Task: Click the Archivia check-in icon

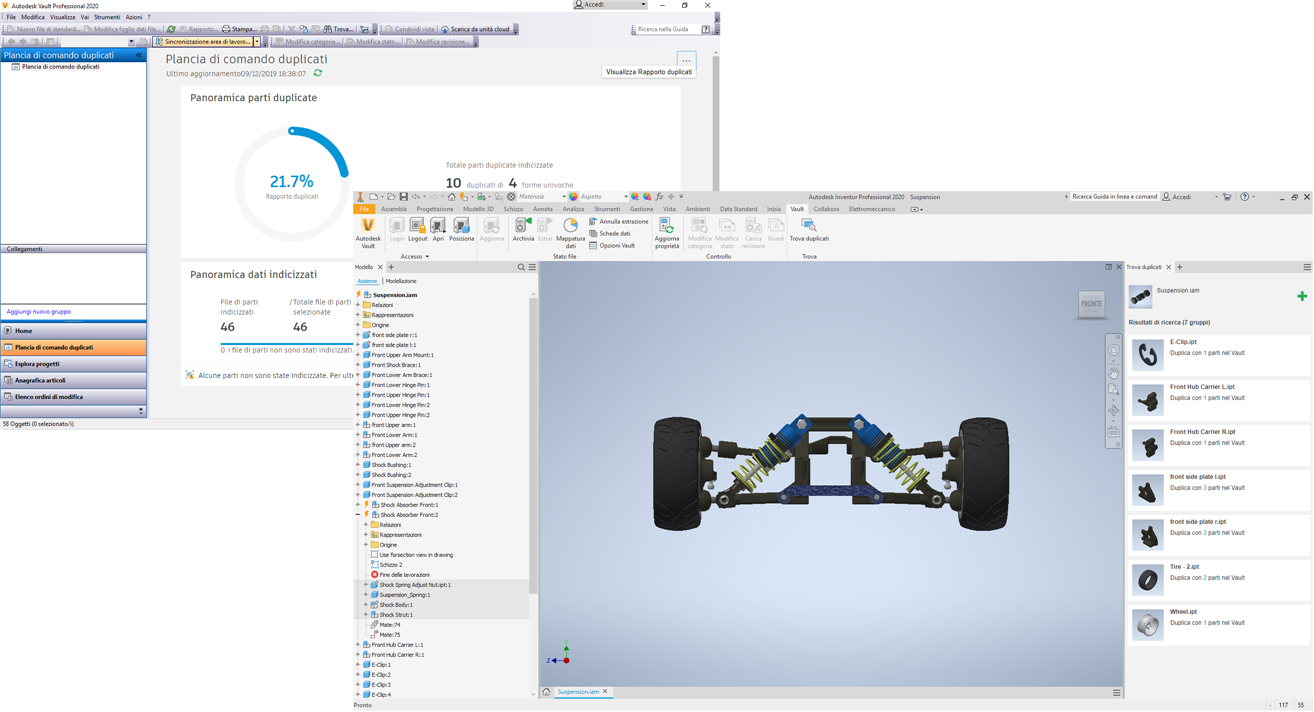Action: (x=523, y=230)
